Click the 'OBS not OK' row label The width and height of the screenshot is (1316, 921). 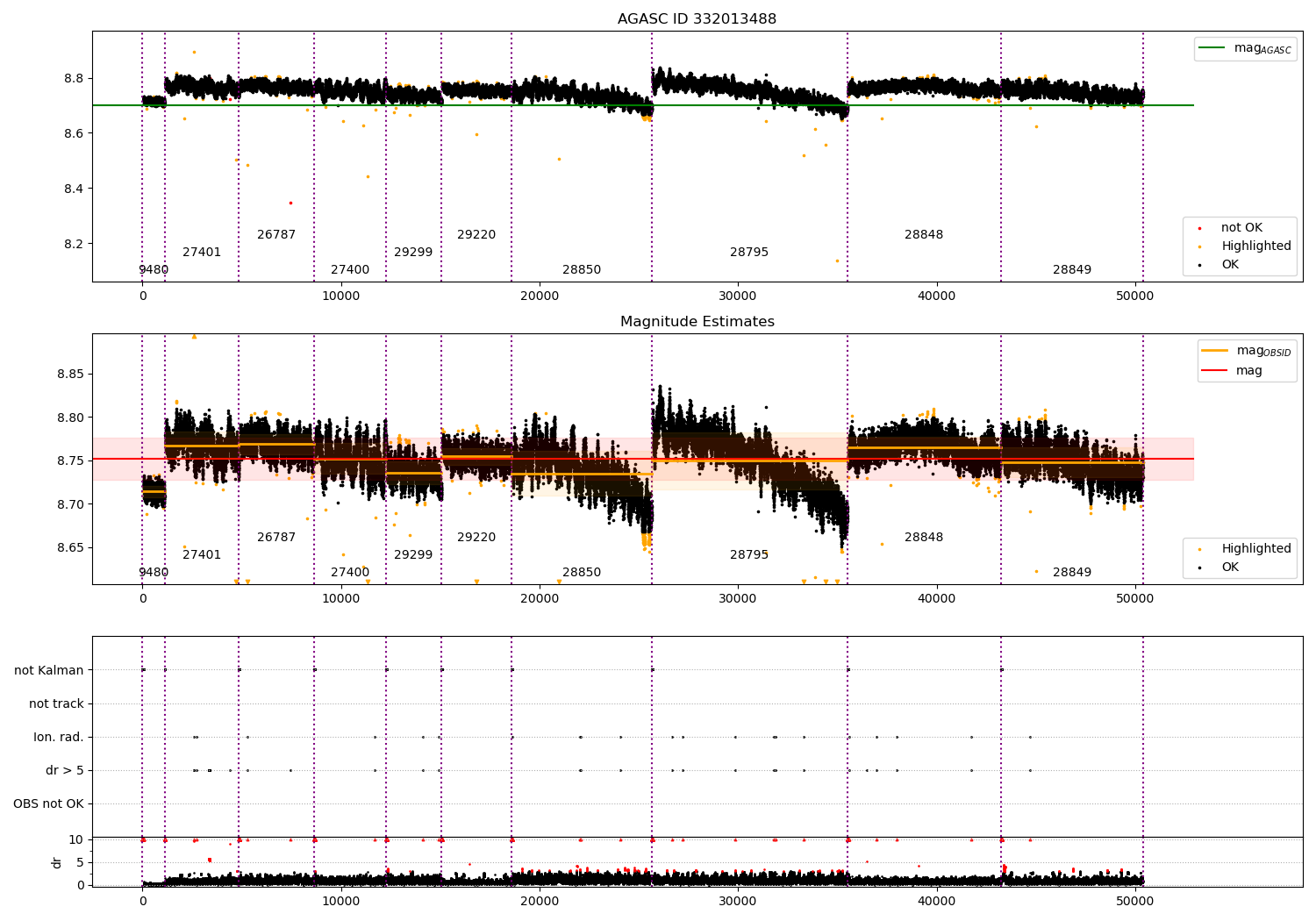coord(49,804)
